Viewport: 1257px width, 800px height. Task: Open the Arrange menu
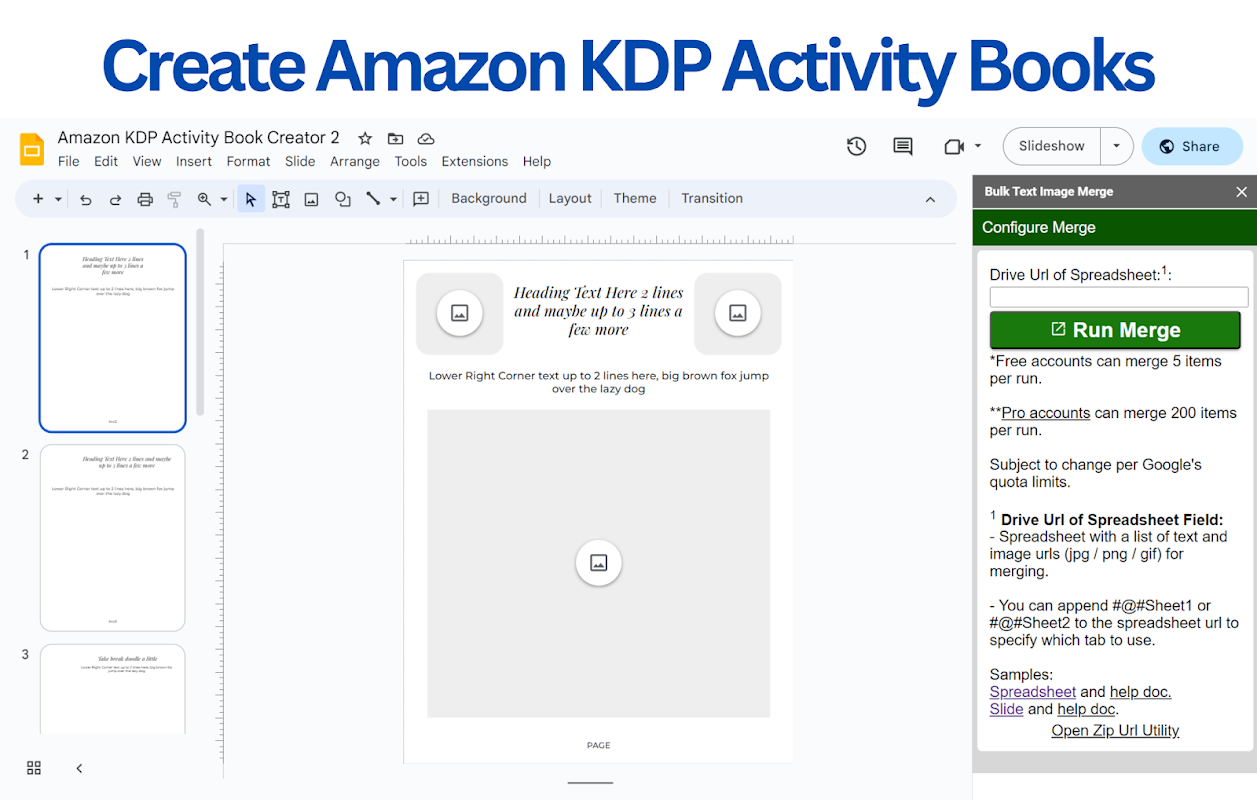click(355, 161)
